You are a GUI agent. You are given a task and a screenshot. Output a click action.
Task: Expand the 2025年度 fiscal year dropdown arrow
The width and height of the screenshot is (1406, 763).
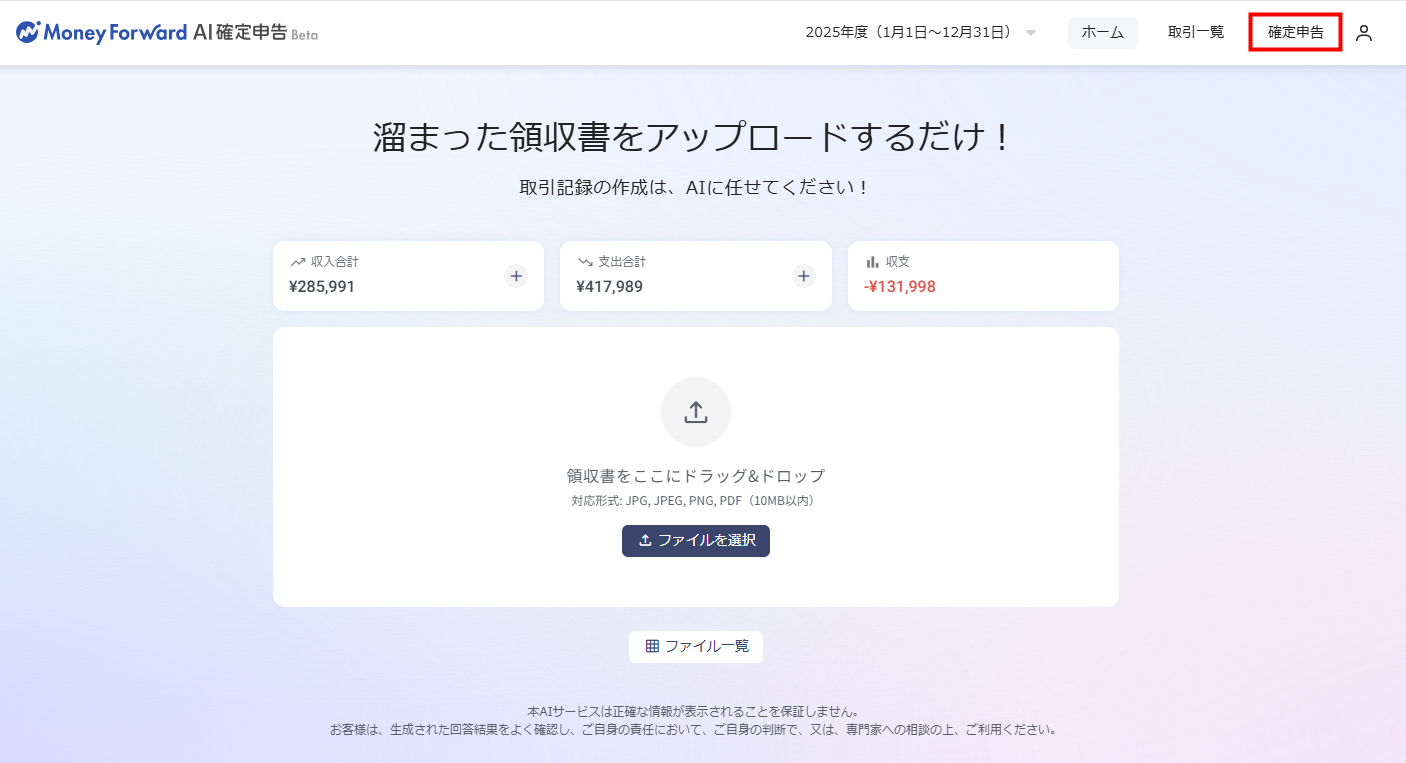point(1031,33)
